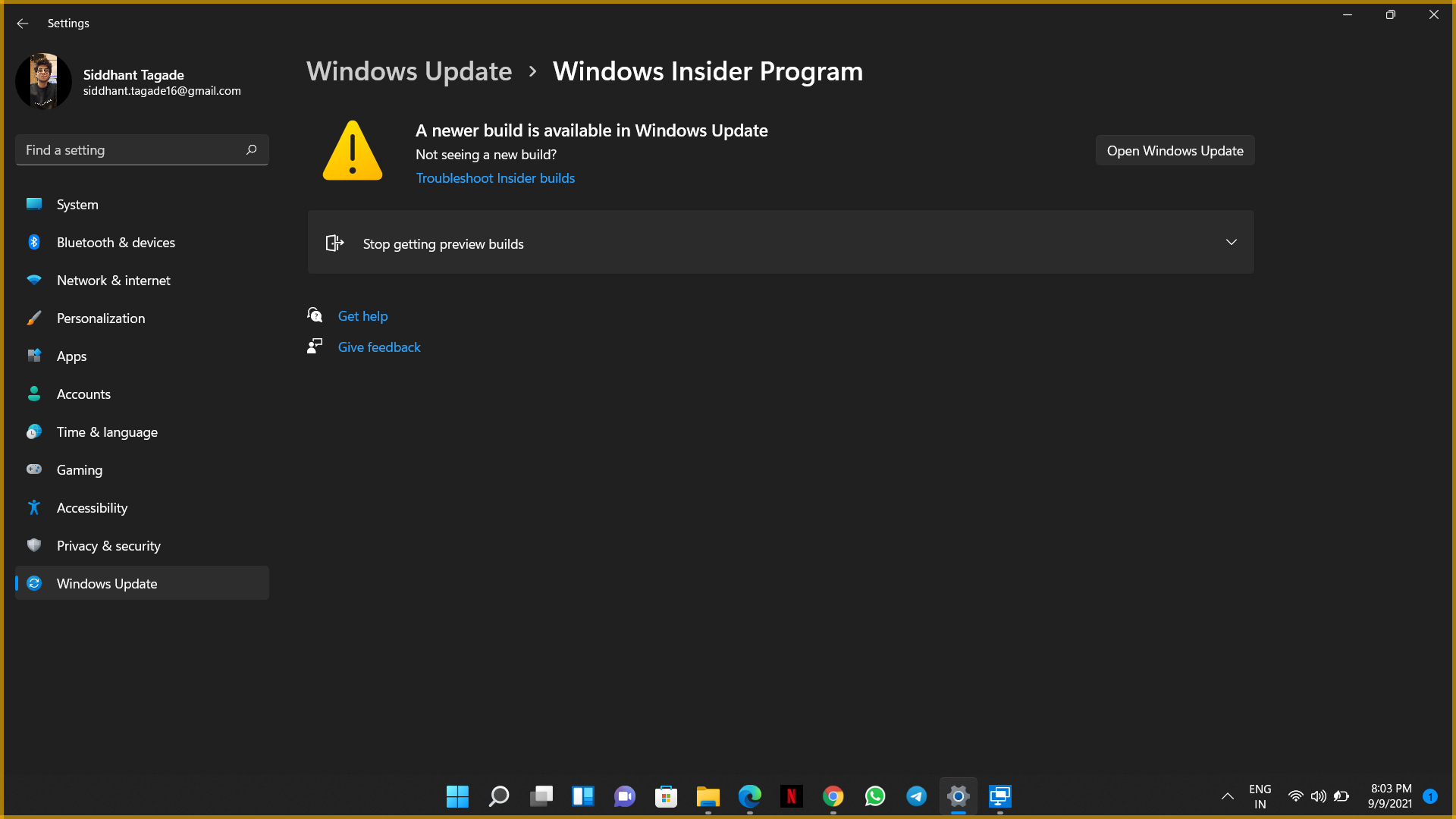Image resolution: width=1456 pixels, height=819 pixels.
Task: Open Network & internet settings
Action: (34, 280)
